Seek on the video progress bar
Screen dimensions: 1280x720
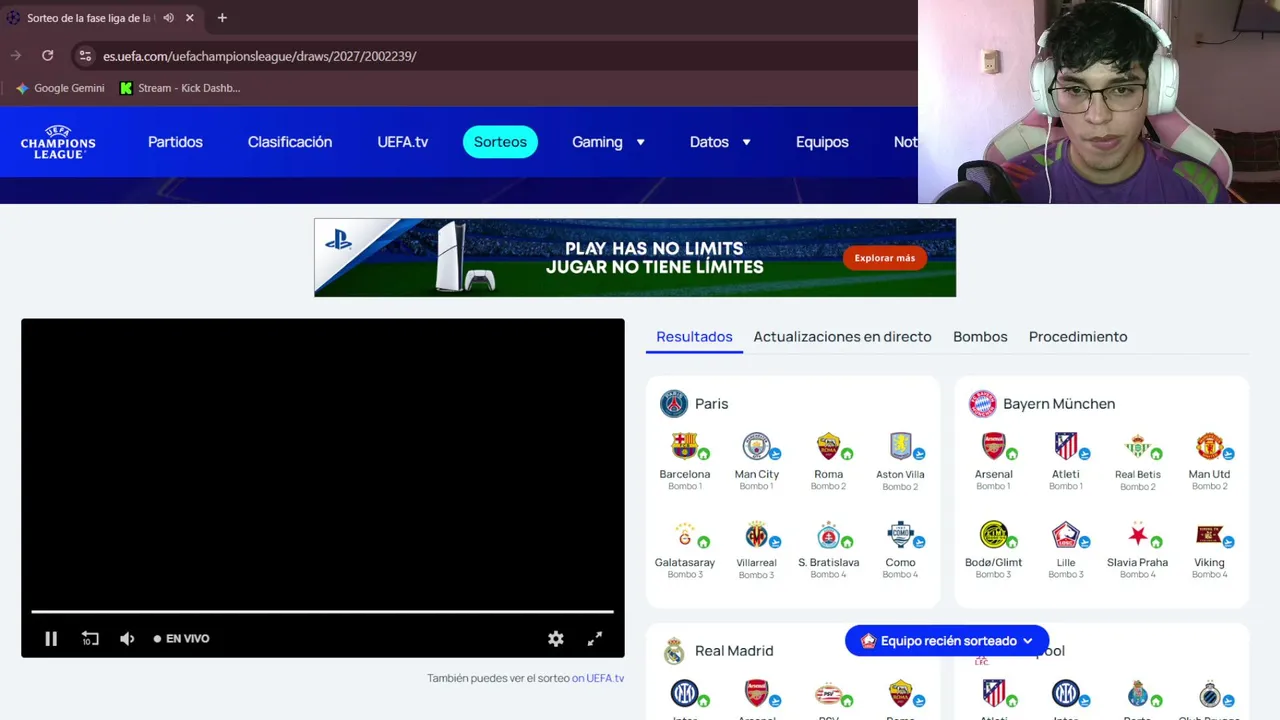pyautogui.click(x=322, y=611)
